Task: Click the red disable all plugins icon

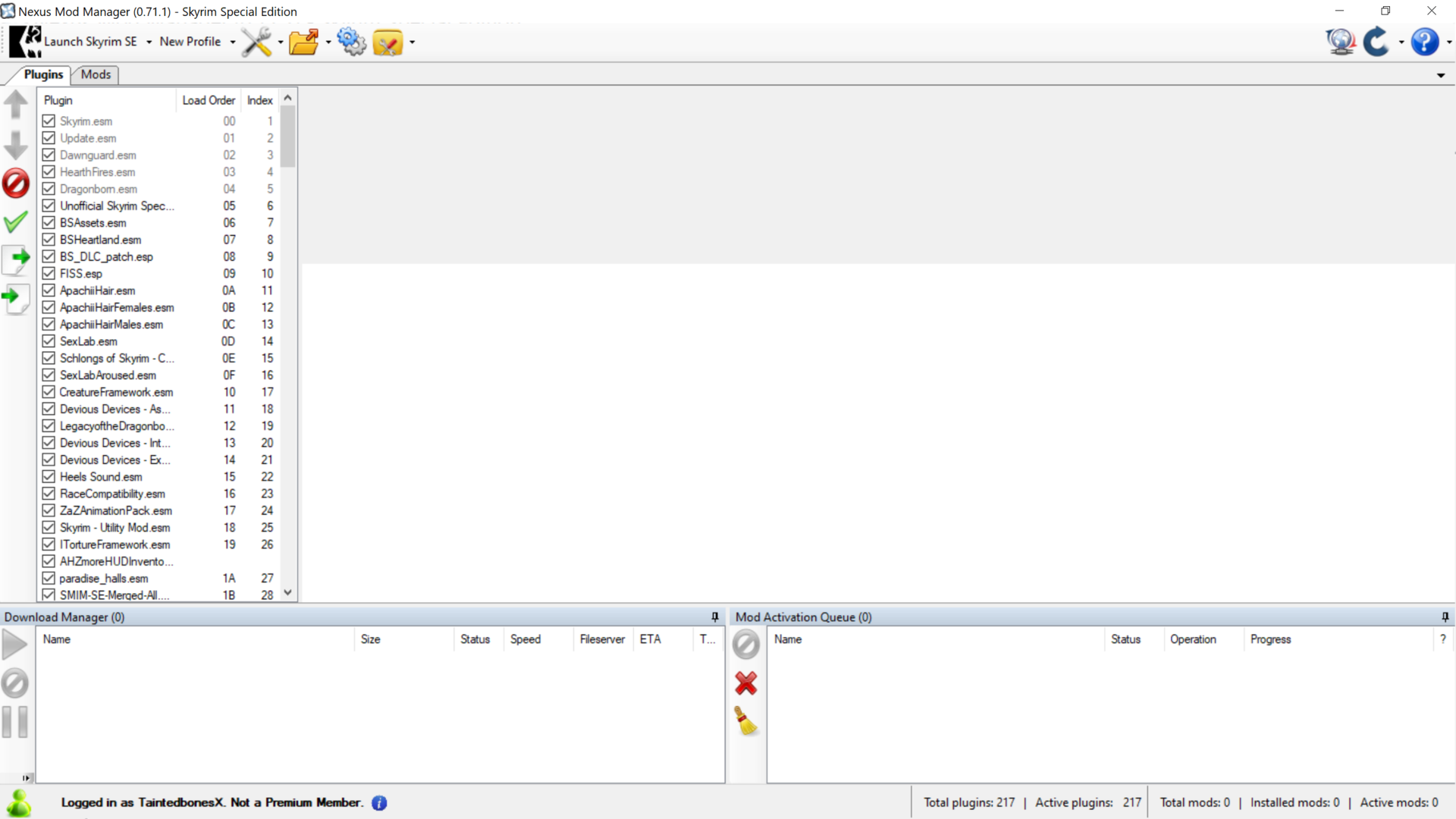Action: 16,184
